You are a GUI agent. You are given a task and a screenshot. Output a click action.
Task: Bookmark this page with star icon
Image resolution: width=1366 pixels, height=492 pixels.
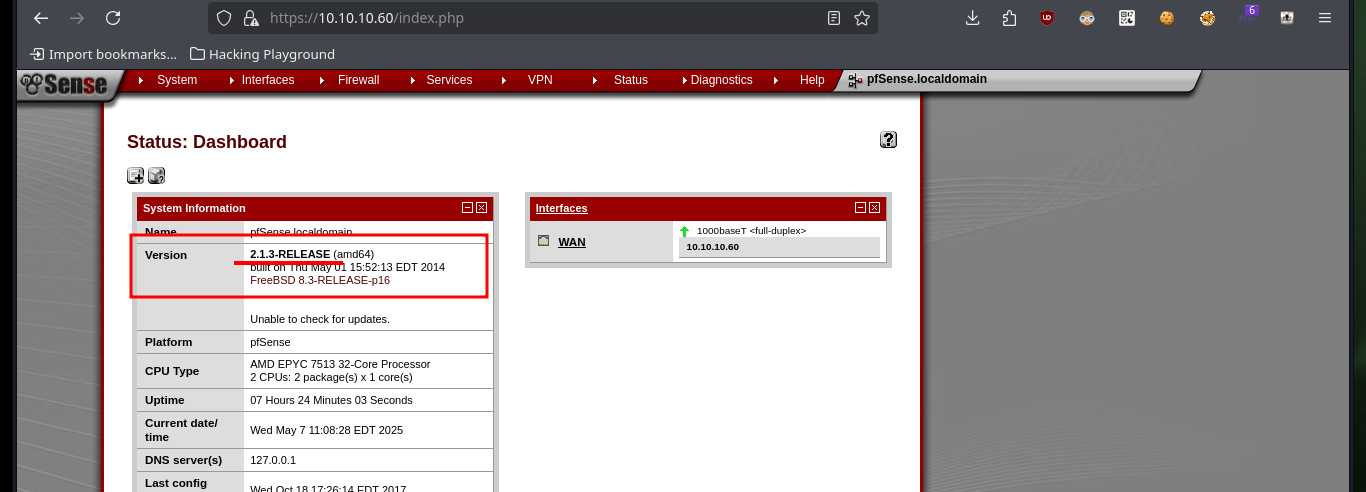861,18
